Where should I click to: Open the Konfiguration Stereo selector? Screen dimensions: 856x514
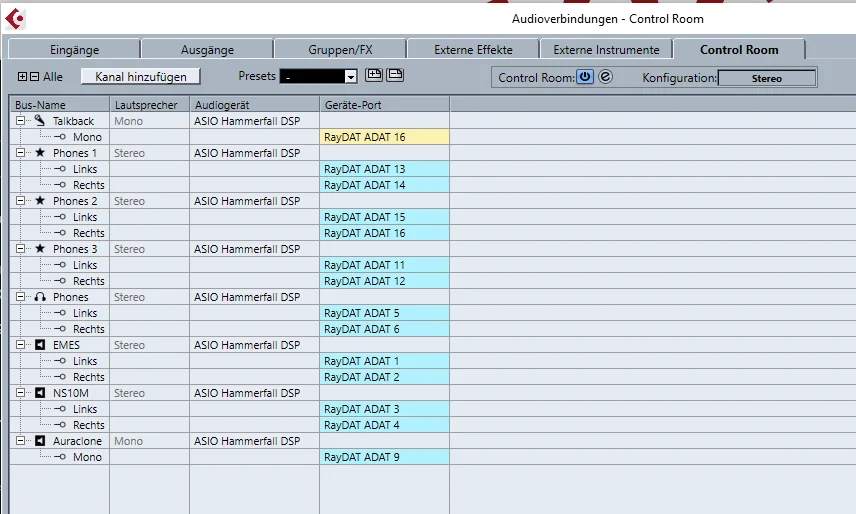766,78
